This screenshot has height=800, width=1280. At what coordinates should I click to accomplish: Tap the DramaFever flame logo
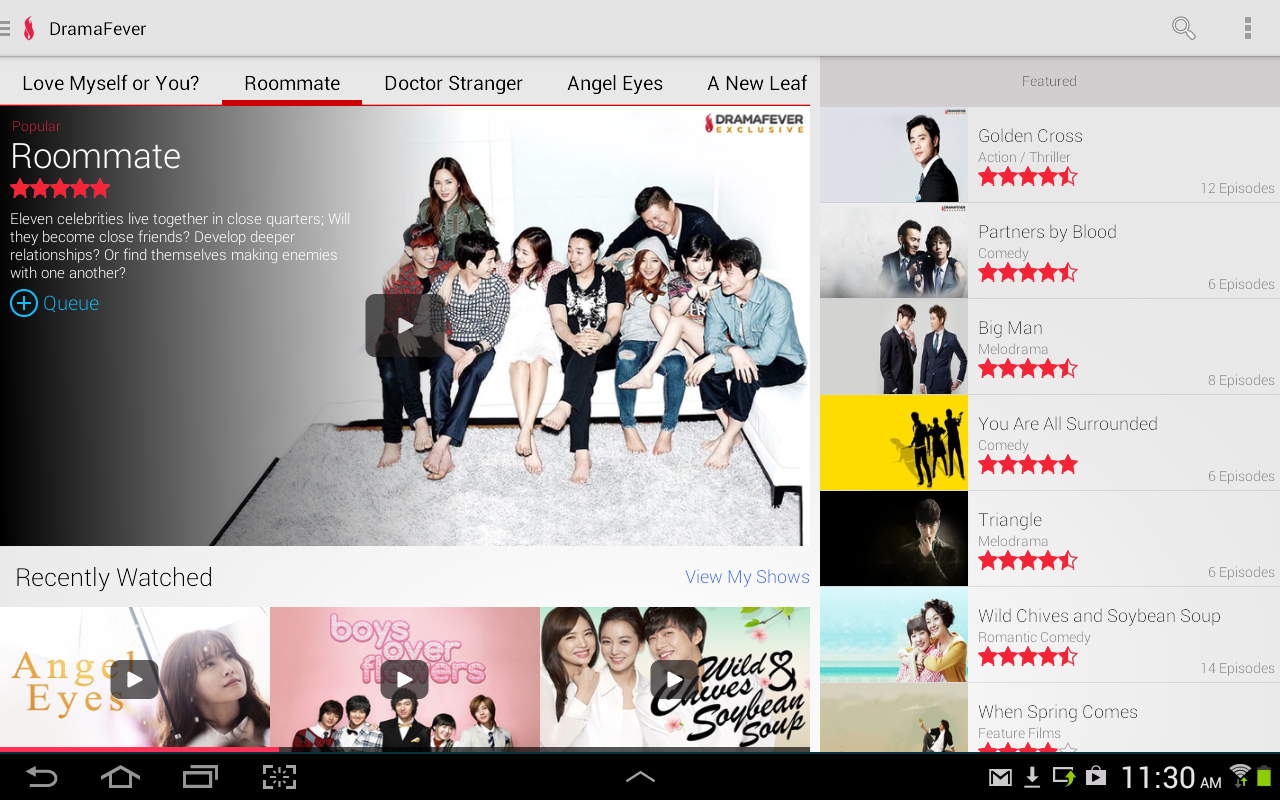(x=29, y=28)
